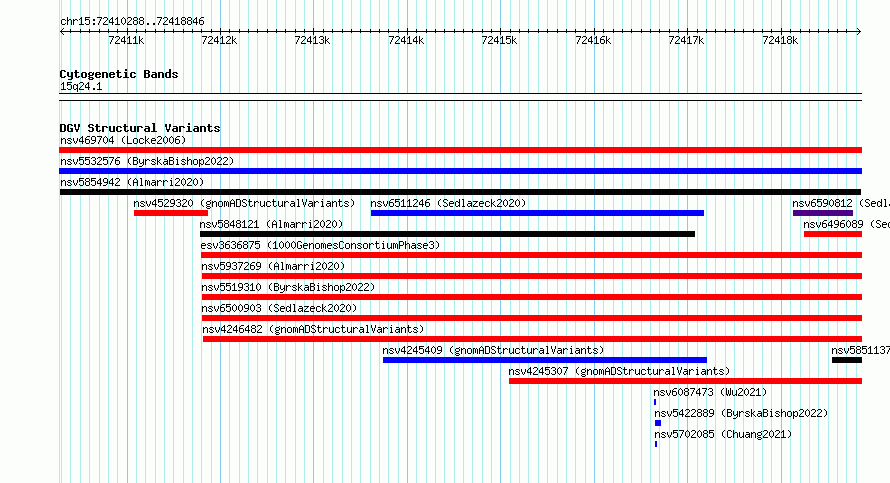
Task: Click the nsv469704 (Locke2006) red variant bar
Action: [x=460, y=150]
